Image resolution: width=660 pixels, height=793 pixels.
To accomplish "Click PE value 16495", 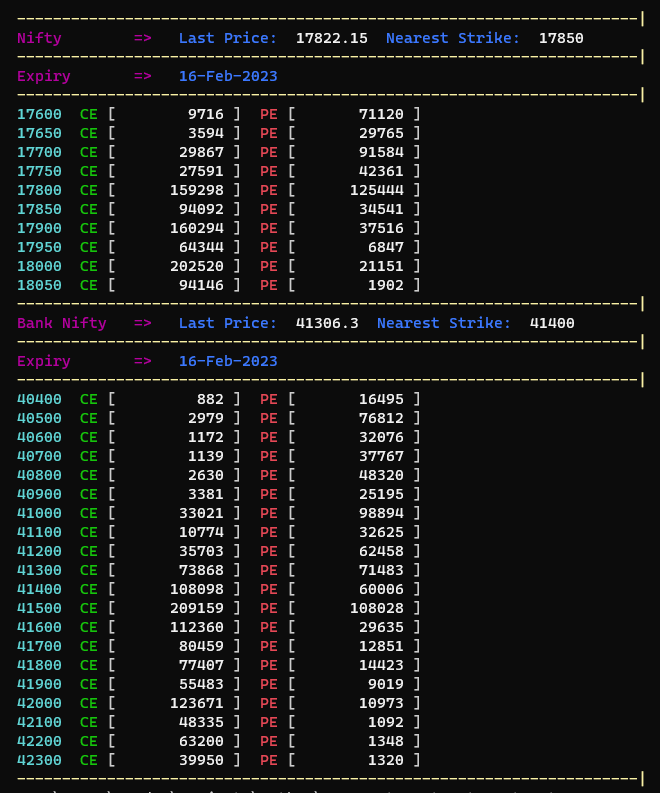I will [381, 400].
